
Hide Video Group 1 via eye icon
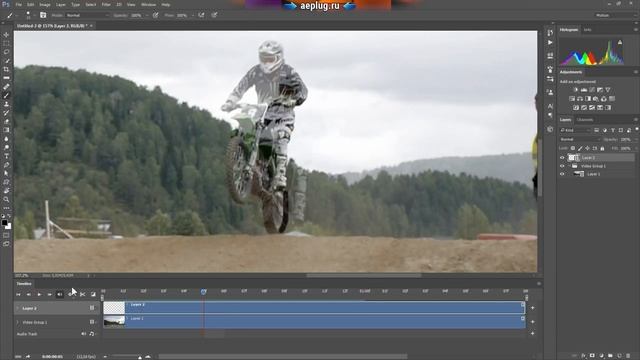coord(562,166)
